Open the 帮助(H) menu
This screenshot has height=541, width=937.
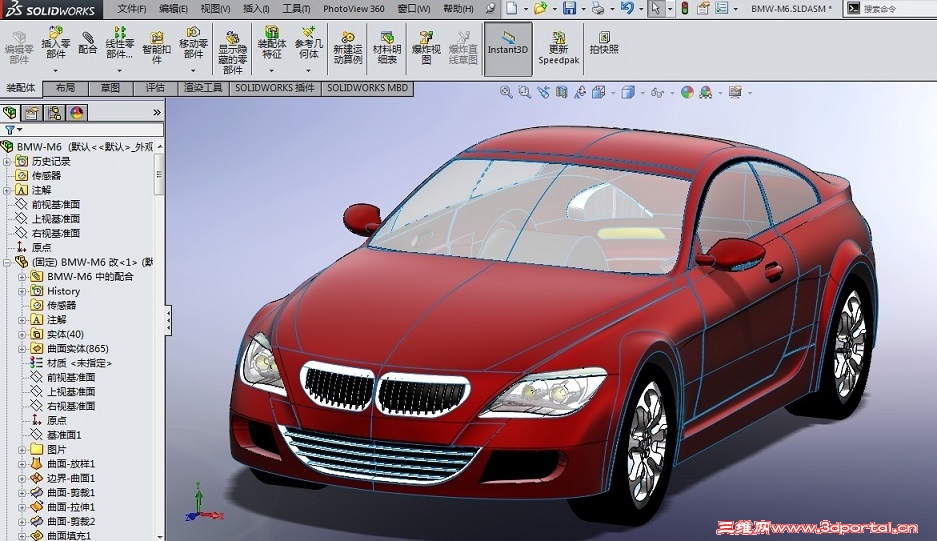pyautogui.click(x=458, y=8)
